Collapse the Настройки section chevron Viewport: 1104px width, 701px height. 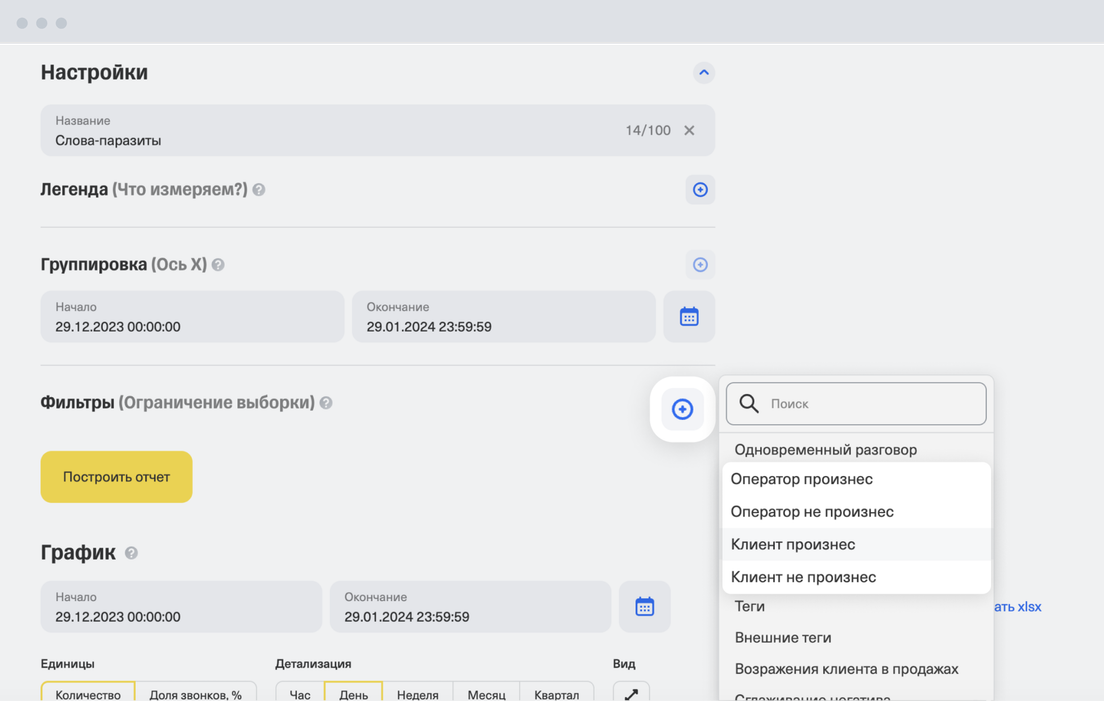[x=703, y=72]
